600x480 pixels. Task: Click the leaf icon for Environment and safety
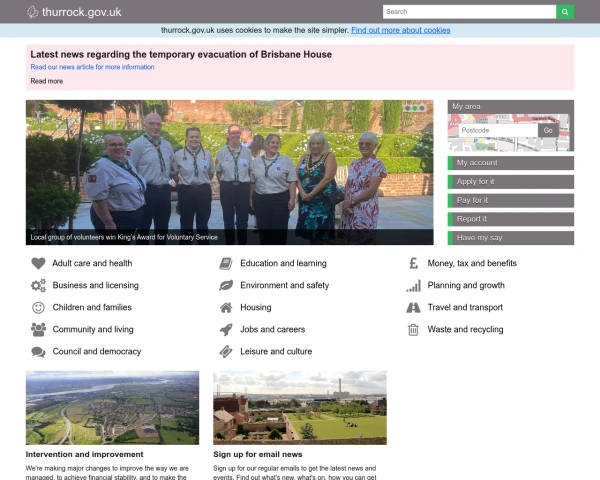226,286
